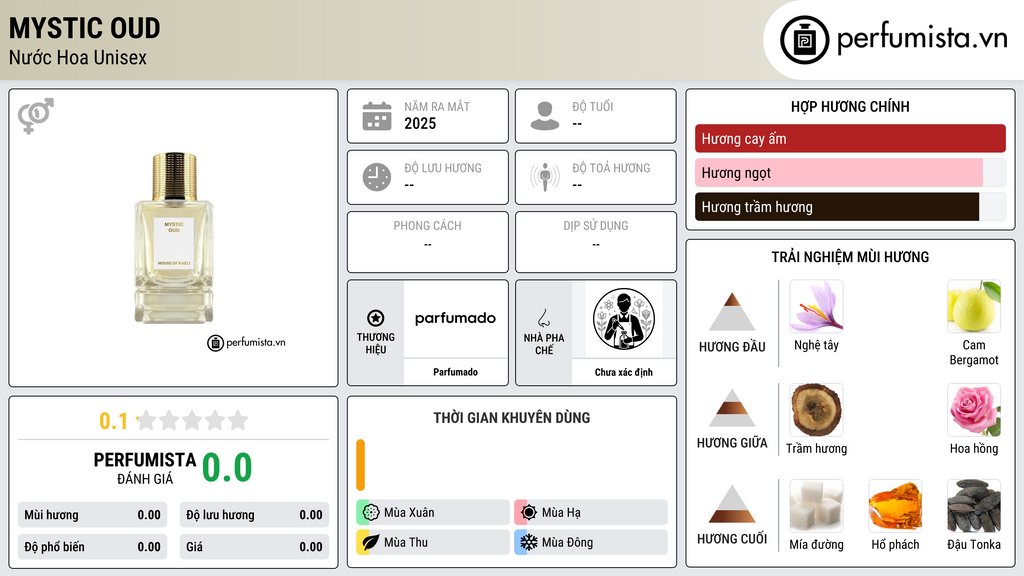This screenshot has height=576, width=1024.
Task: Click the perfumer illustration Chưa xác định
Action: click(624, 319)
